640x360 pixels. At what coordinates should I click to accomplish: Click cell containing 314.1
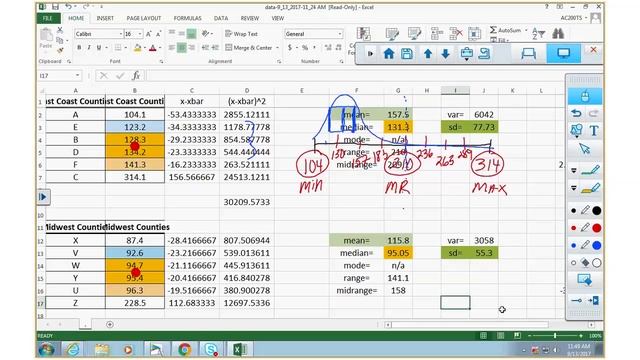point(135,177)
